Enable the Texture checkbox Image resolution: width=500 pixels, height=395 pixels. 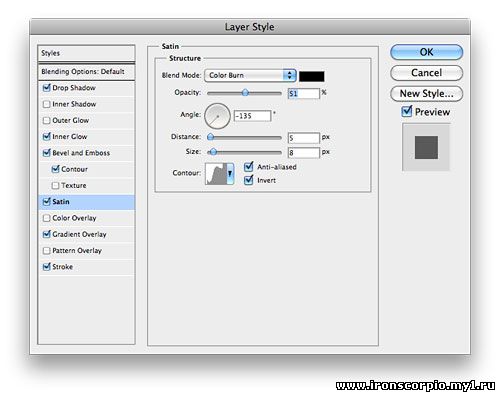point(56,186)
